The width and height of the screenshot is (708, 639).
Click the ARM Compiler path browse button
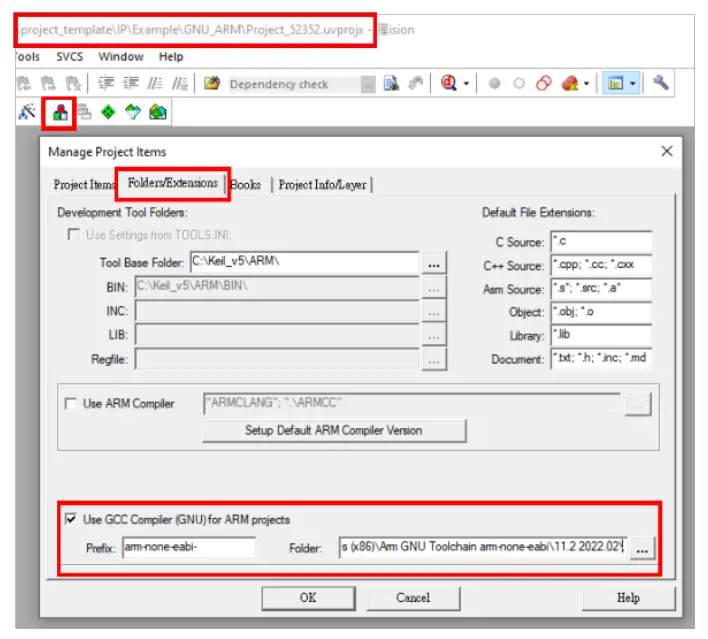coord(638,405)
